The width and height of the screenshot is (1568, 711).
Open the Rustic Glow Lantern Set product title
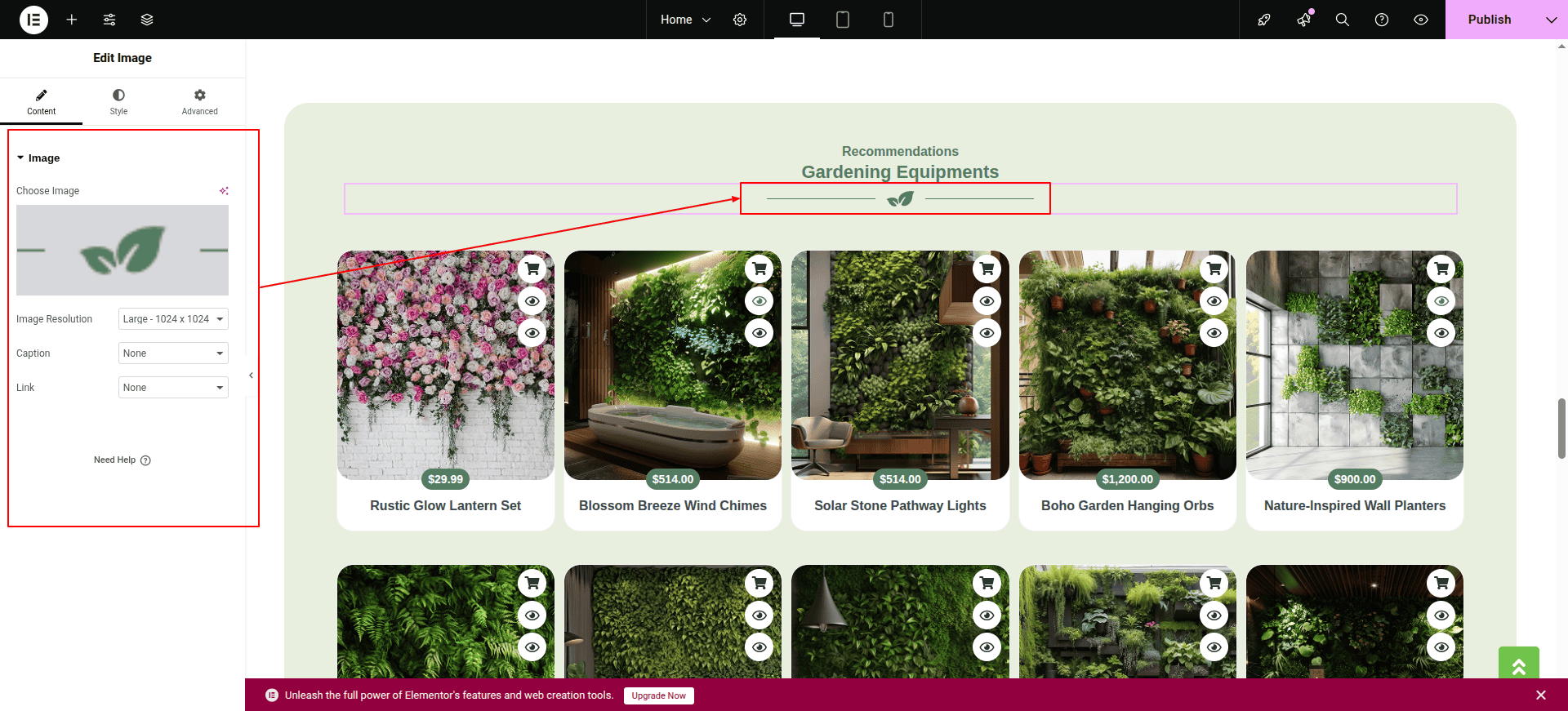pos(446,506)
